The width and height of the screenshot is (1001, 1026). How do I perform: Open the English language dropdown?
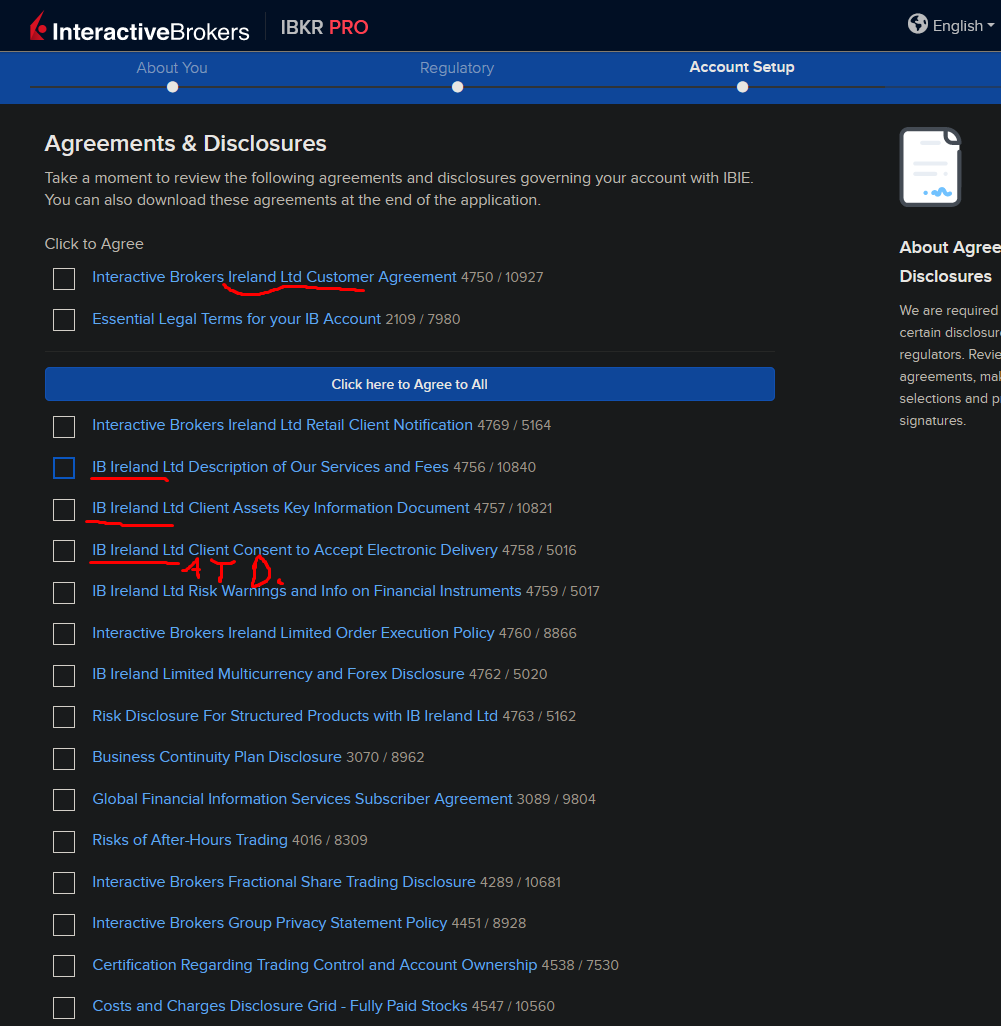coord(963,26)
